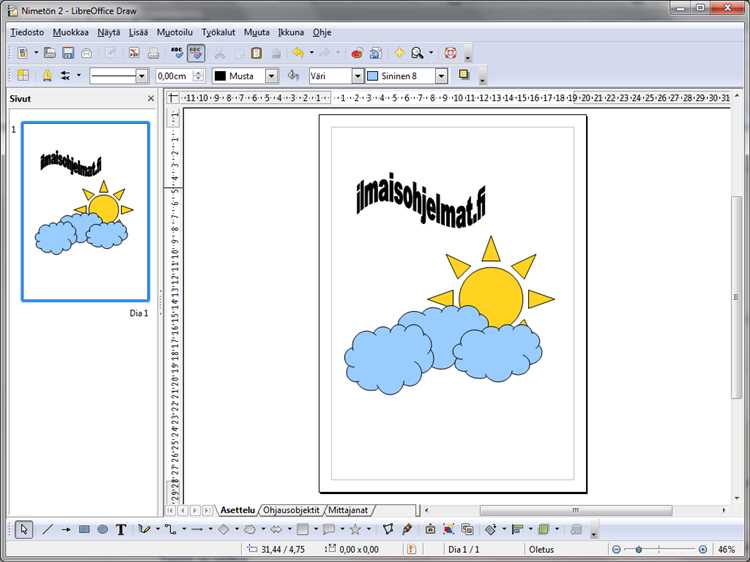Click the Fontwork gallery icon
Screen dimensions: 750x562
coord(430,529)
